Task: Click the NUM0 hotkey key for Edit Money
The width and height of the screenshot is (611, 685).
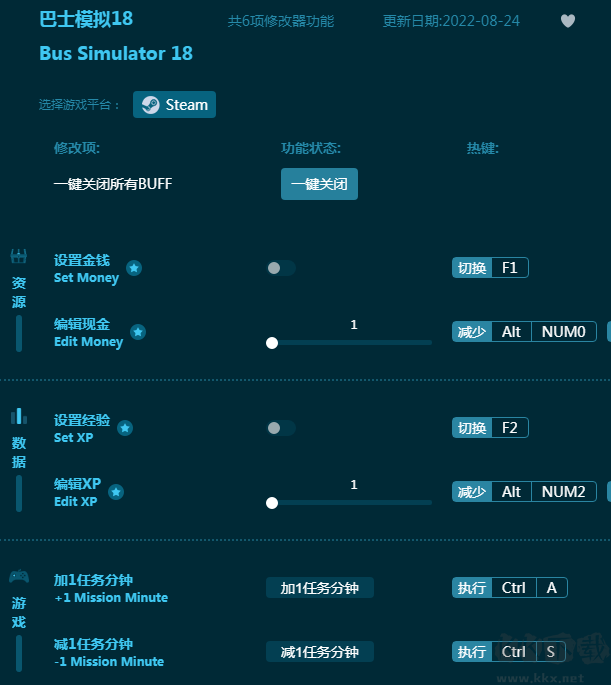Action: pyautogui.click(x=563, y=332)
